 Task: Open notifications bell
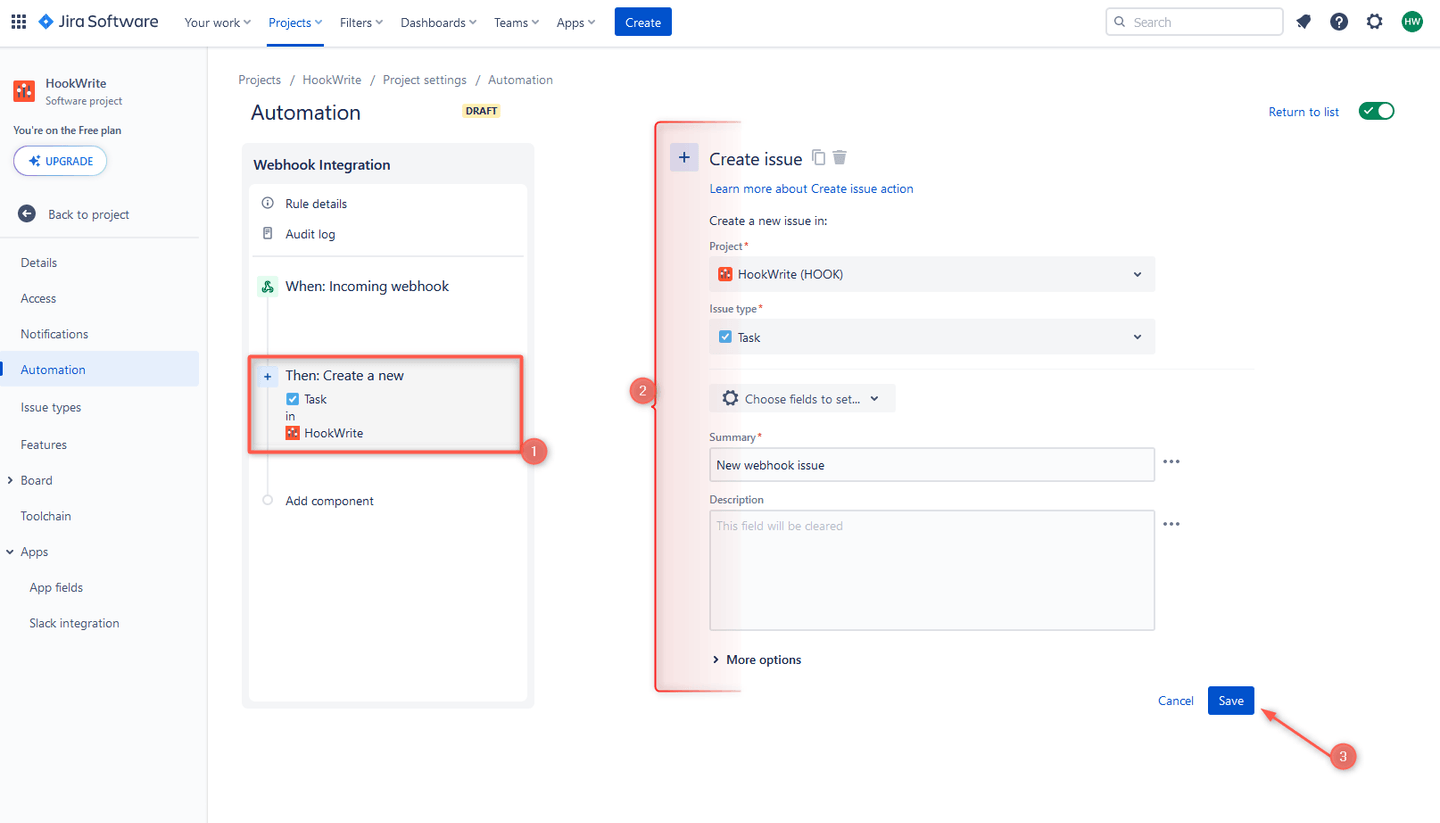(1303, 21)
